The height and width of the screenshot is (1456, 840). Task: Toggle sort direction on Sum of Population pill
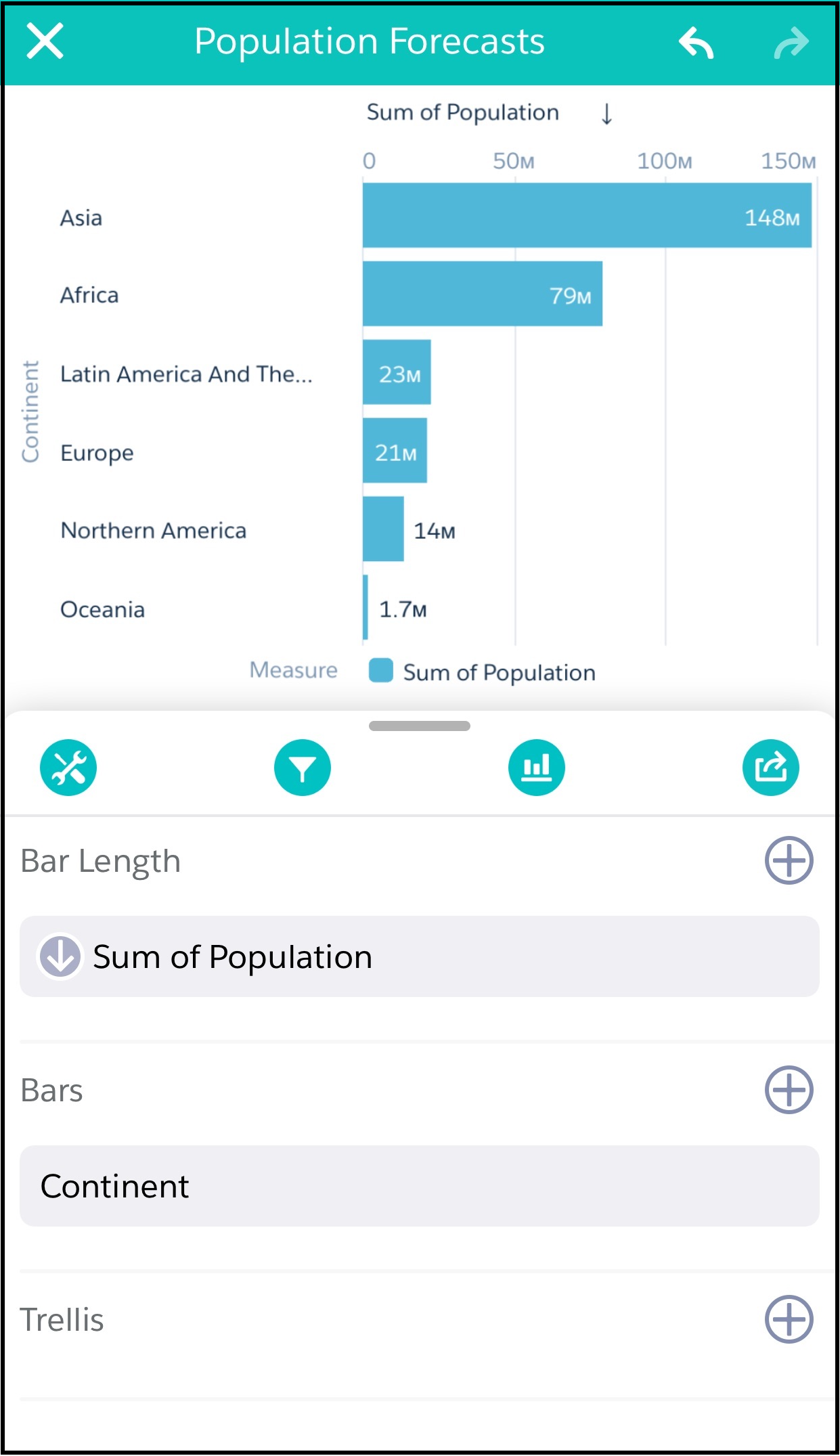(x=60, y=956)
